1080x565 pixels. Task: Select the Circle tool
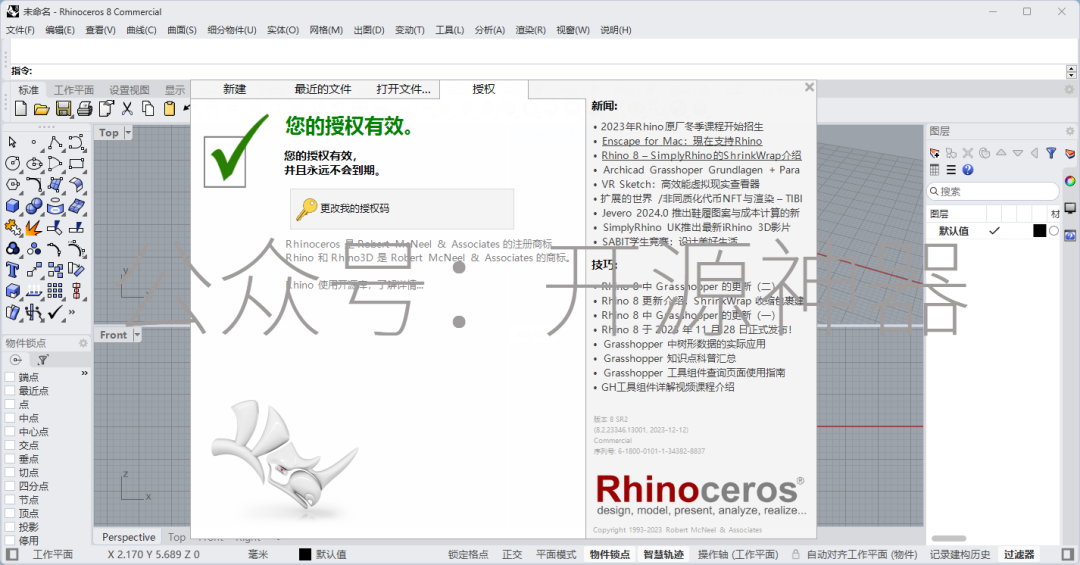pos(12,163)
